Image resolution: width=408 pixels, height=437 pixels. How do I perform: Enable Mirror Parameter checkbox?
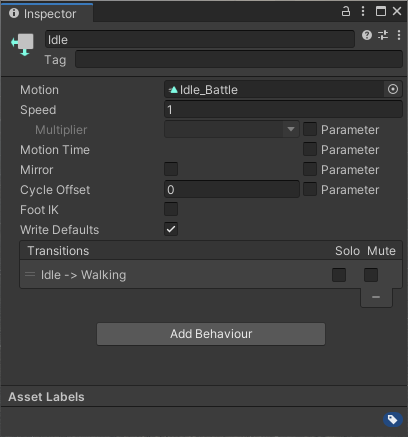tap(310, 169)
